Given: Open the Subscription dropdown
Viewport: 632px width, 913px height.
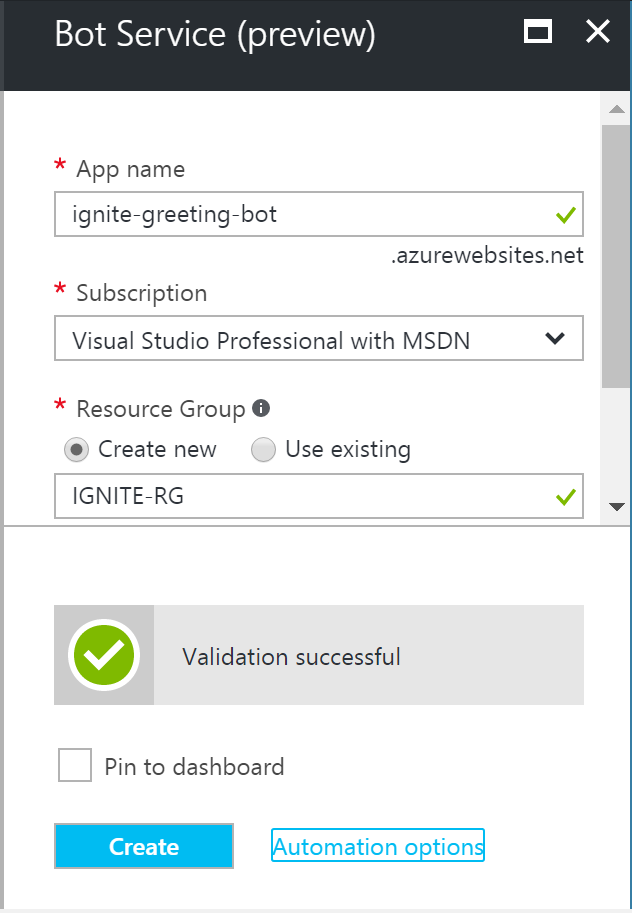Looking at the screenshot, I should [318, 338].
